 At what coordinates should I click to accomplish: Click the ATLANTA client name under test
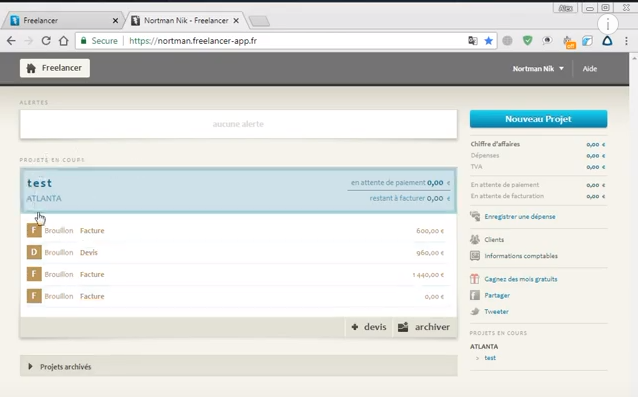point(44,198)
